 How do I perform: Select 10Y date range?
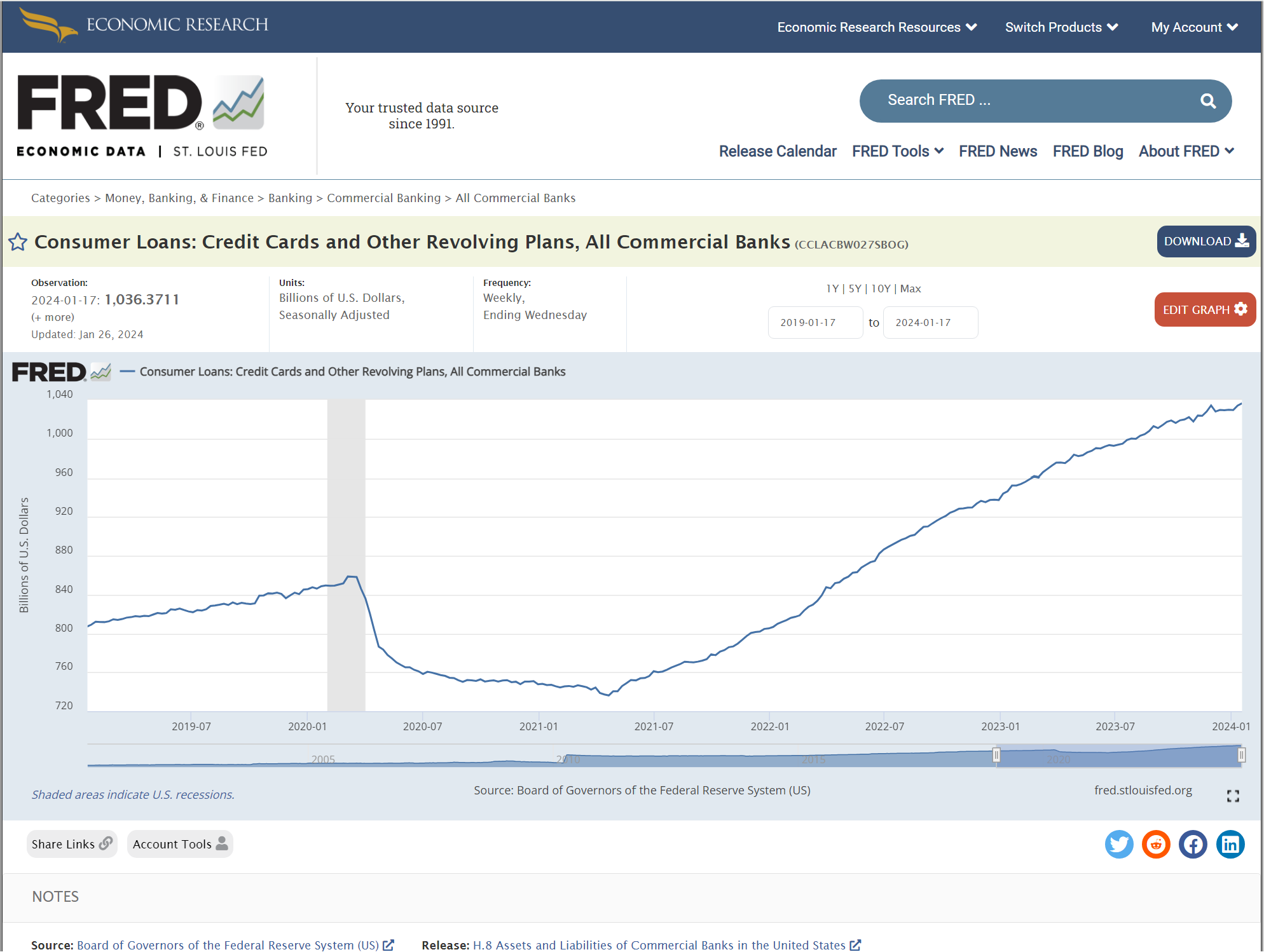click(881, 289)
